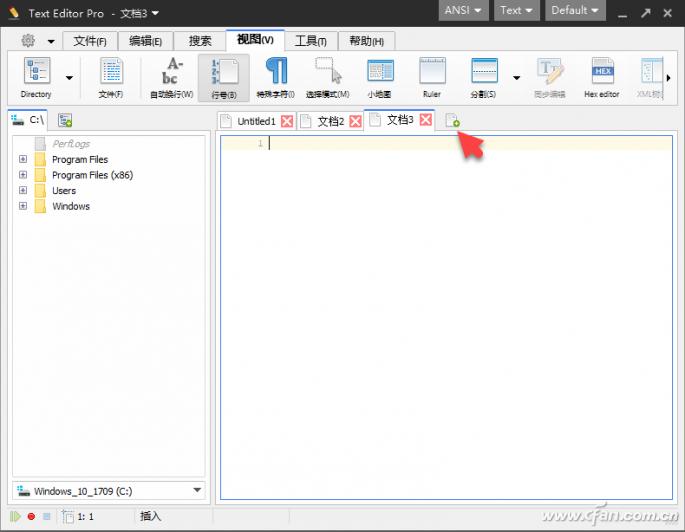Click the macro play button in status bar

click(15, 517)
